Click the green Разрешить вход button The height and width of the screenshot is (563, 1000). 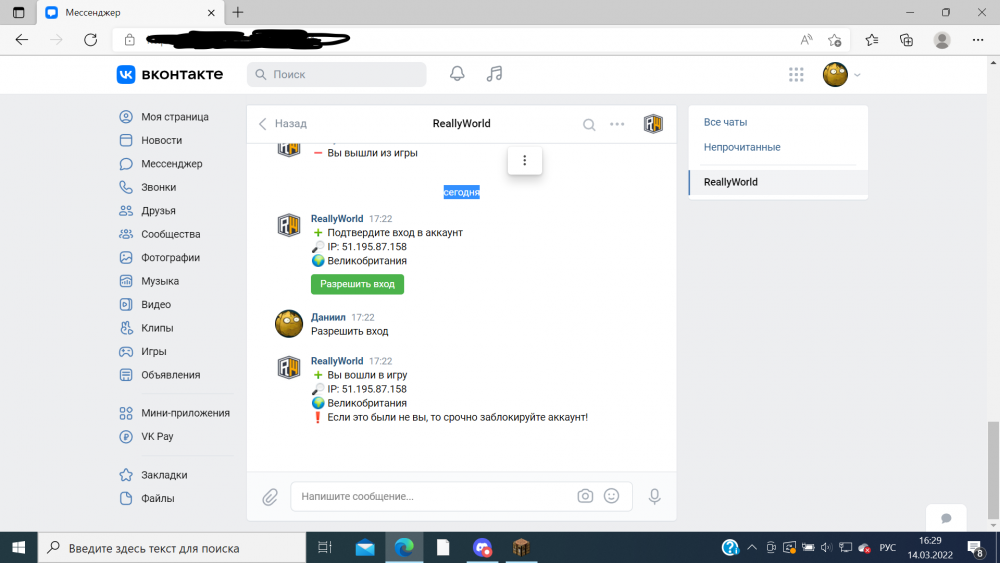[x=357, y=284]
